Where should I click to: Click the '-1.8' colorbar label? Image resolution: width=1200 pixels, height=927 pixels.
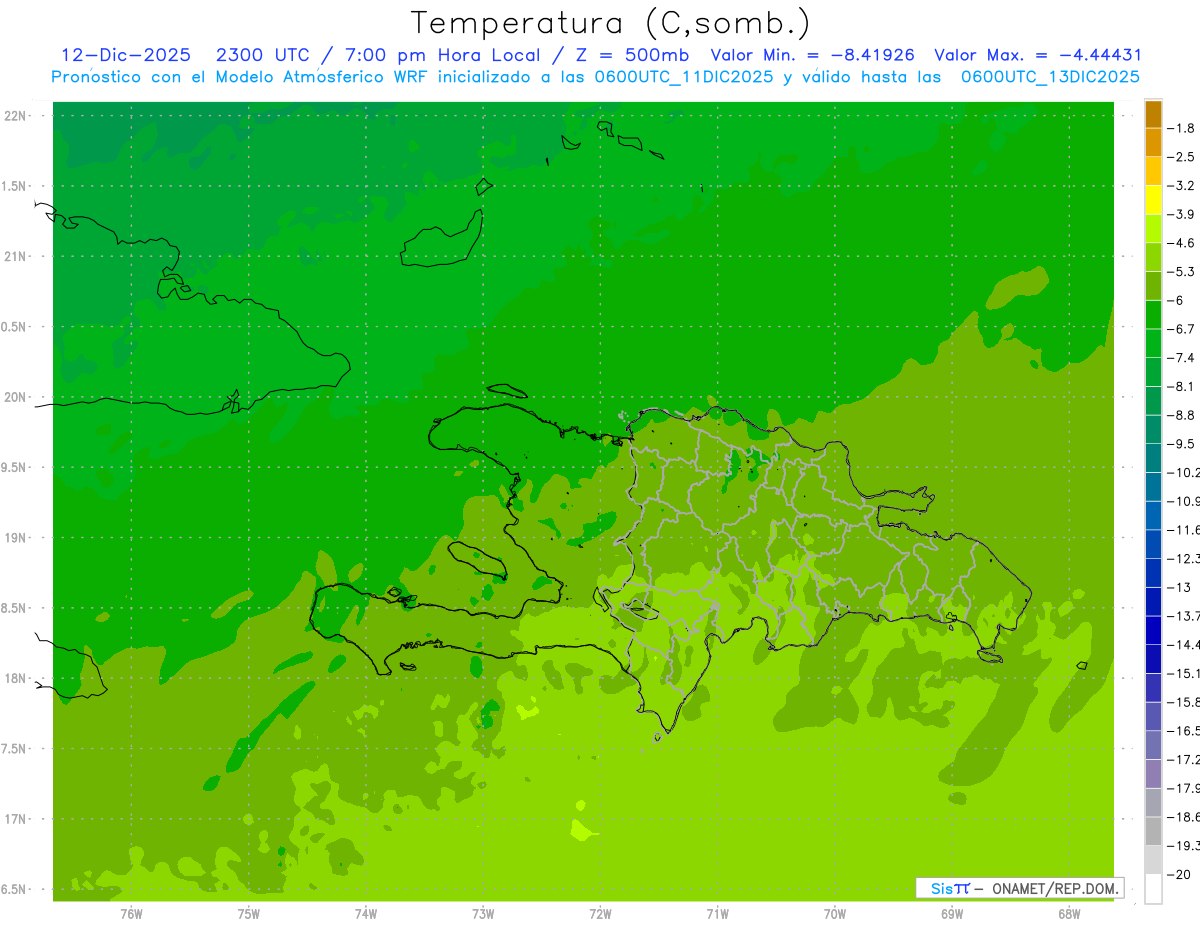(1182, 128)
